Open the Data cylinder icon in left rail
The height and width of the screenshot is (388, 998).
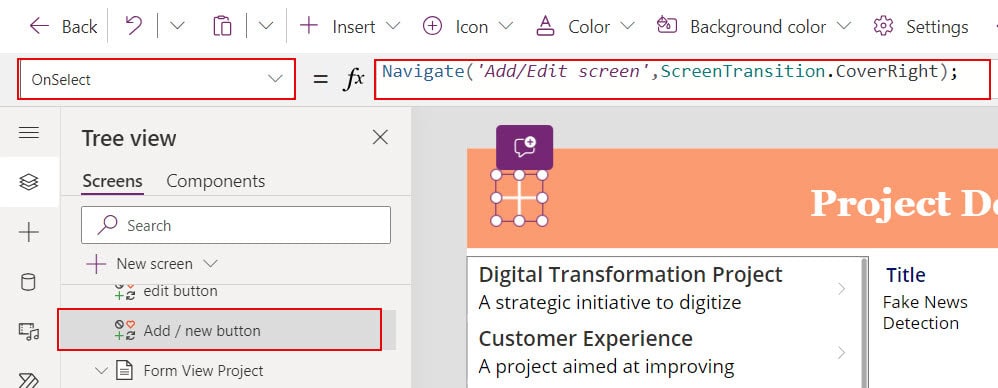tap(29, 282)
